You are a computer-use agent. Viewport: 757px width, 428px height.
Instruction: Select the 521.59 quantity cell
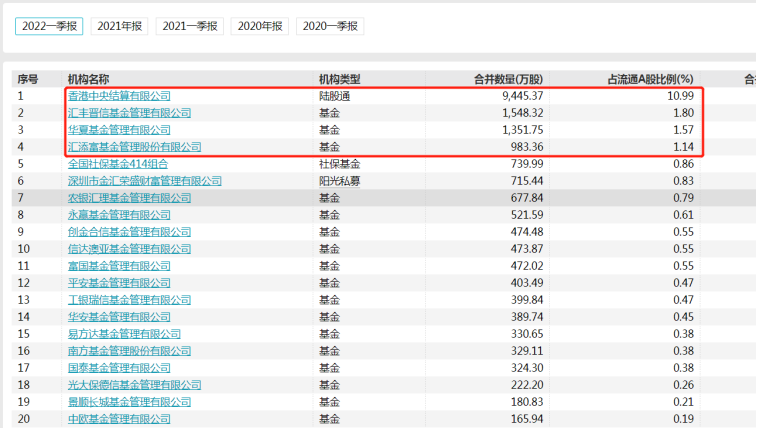tap(527, 215)
